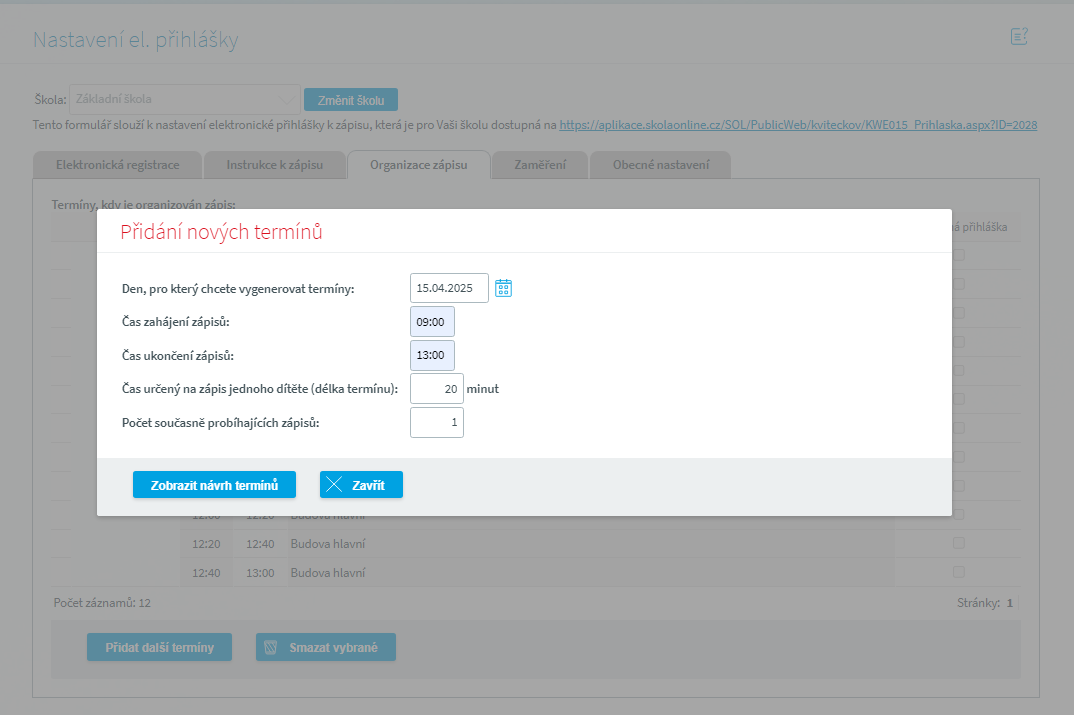The width and height of the screenshot is (1074, 715).
Task: Click the Počet současně probíhajících zápisů field
Action: point(437,423)
